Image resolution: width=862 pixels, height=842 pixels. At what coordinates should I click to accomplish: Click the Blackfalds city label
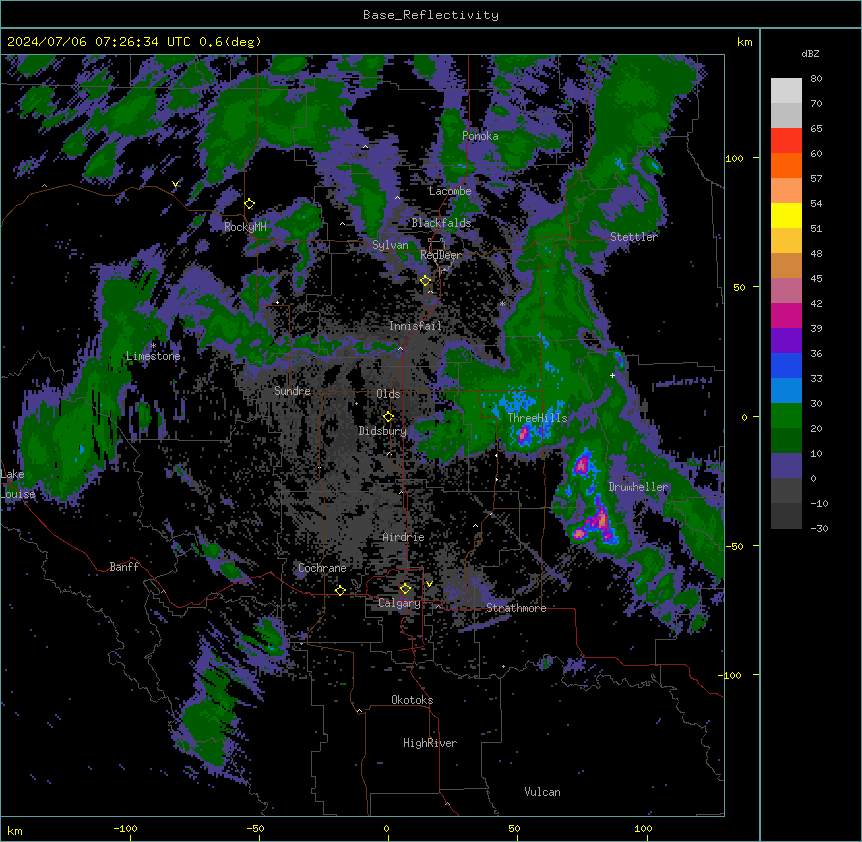[x=441, y=223]
